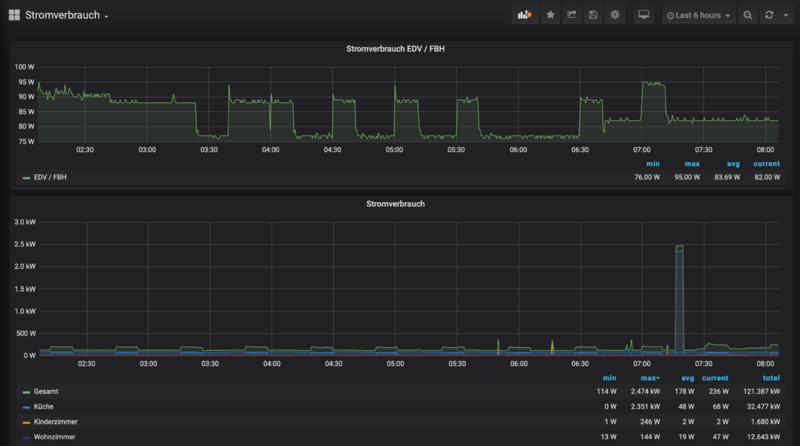
Task: Expand the refresh interval dropdown arrow
Action: (785, 15)
